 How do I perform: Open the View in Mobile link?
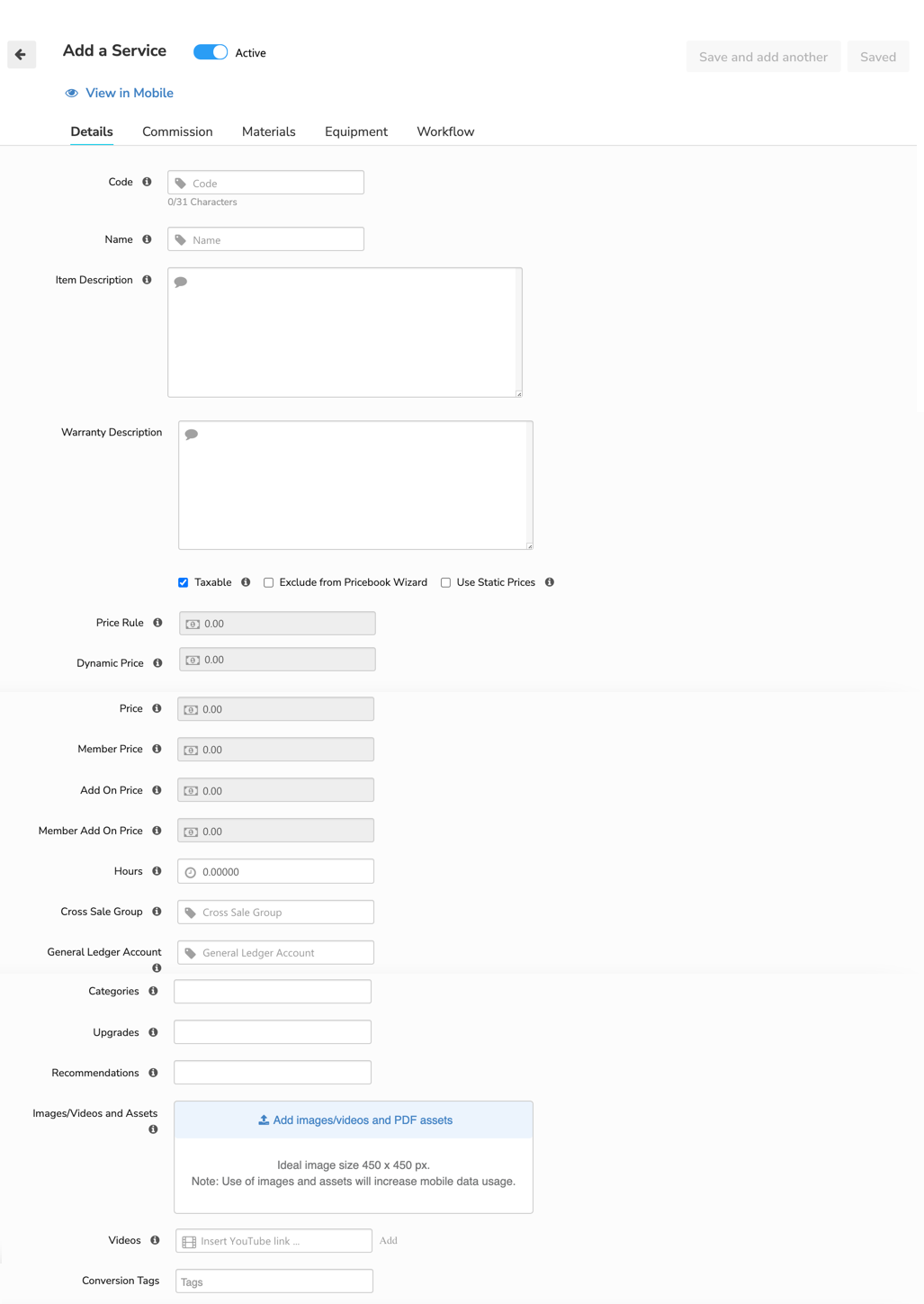128,93
